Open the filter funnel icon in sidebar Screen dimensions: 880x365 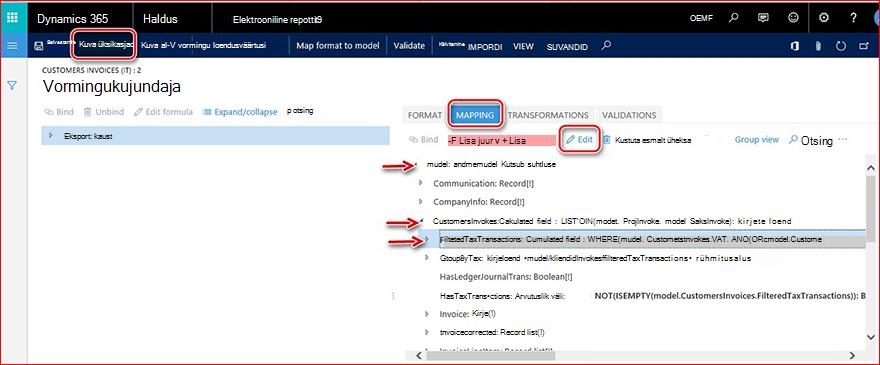click(x=12, y=85)
